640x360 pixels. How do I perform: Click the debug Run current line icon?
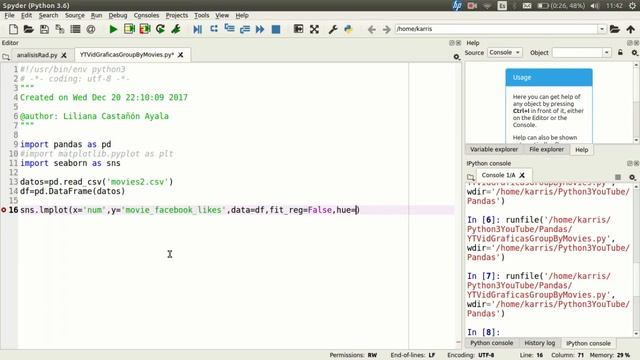tap(213, 29)
